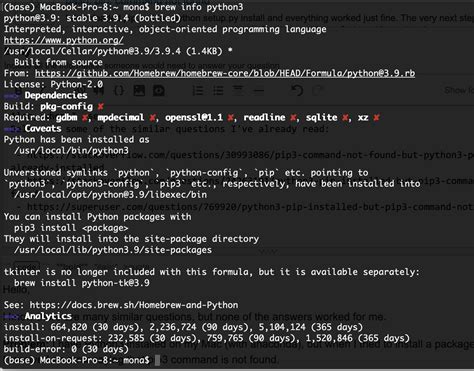Select the numbered list toolbar icon
Viewport: 474px width, 371px height.
click(x=198, y=90)
